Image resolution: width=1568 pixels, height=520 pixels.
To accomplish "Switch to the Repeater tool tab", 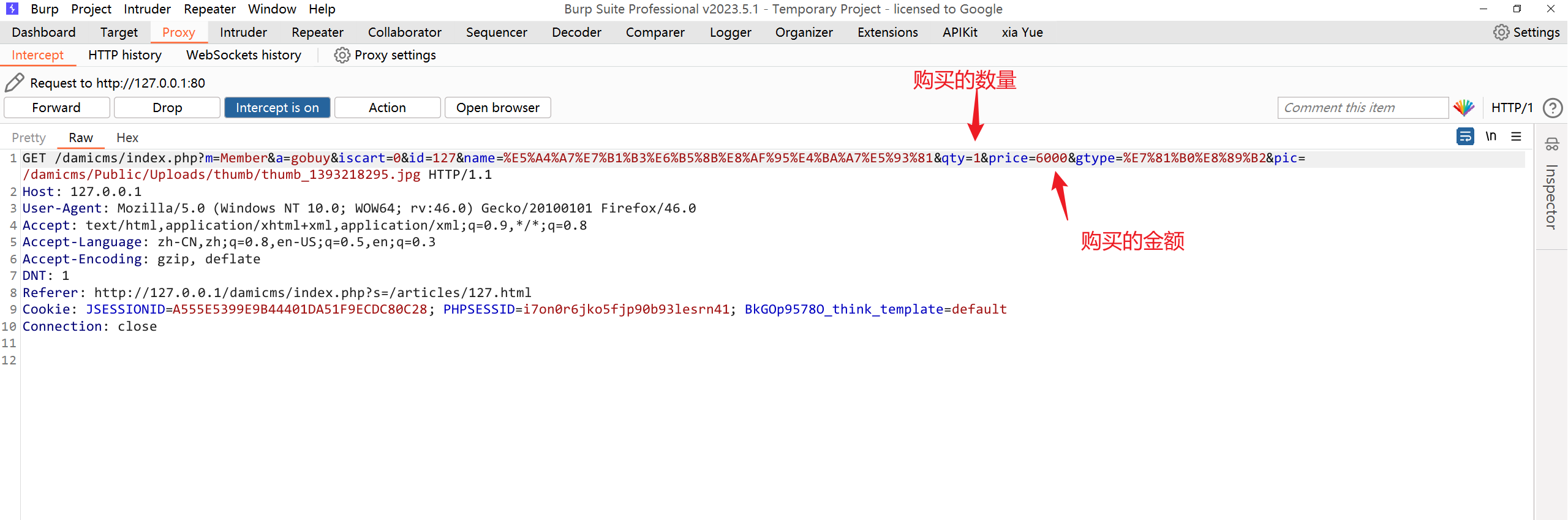I will [317, 32].
